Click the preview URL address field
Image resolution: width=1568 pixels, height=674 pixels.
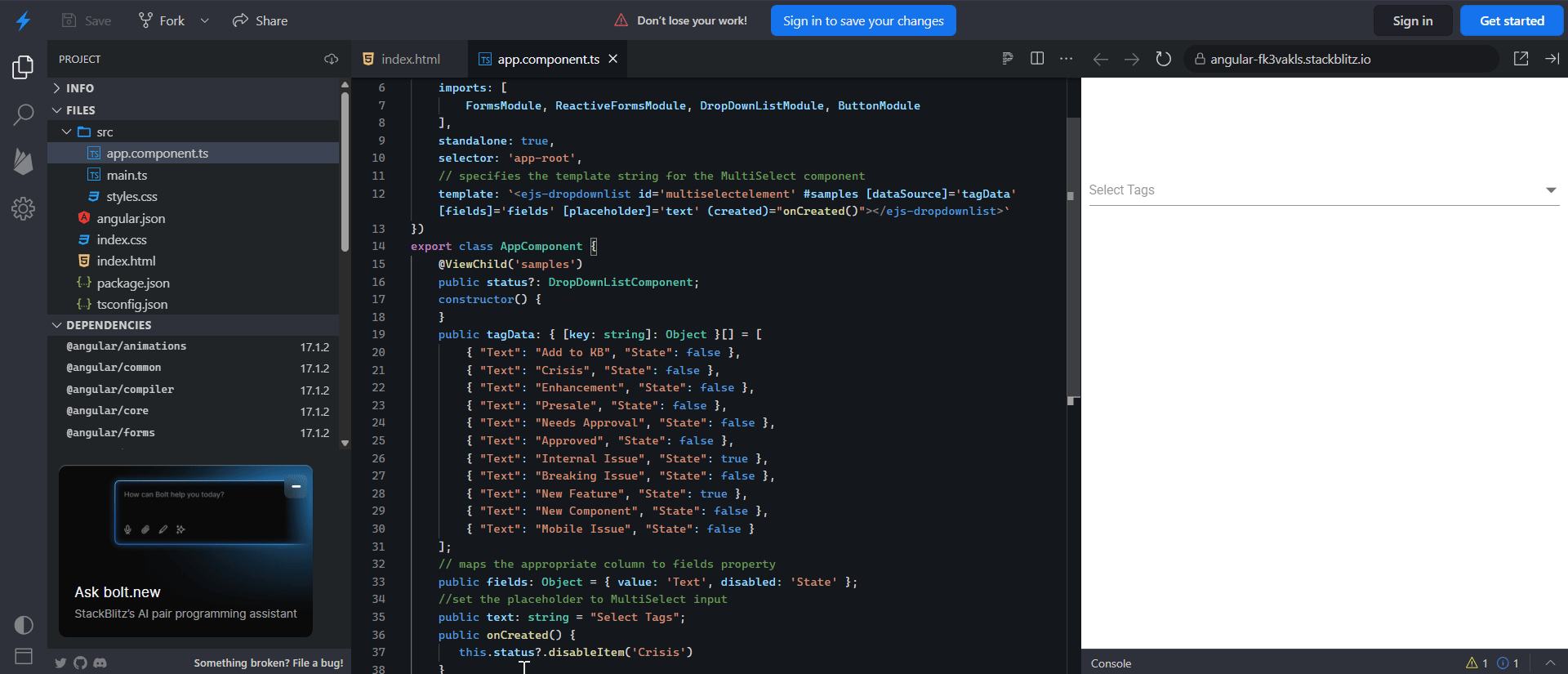(1339, 59)
